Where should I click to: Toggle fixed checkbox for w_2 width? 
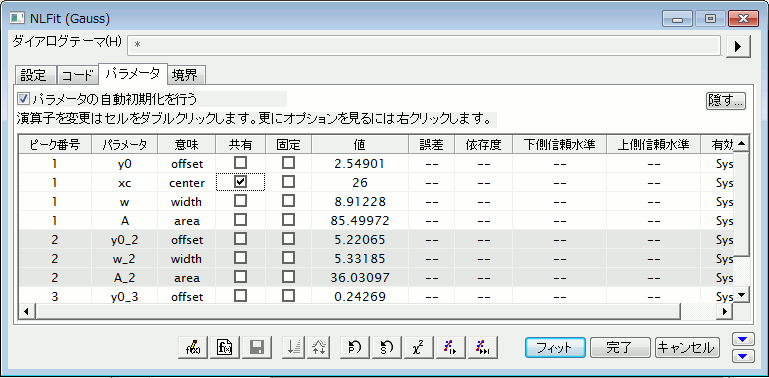click(x=288, y=258)
